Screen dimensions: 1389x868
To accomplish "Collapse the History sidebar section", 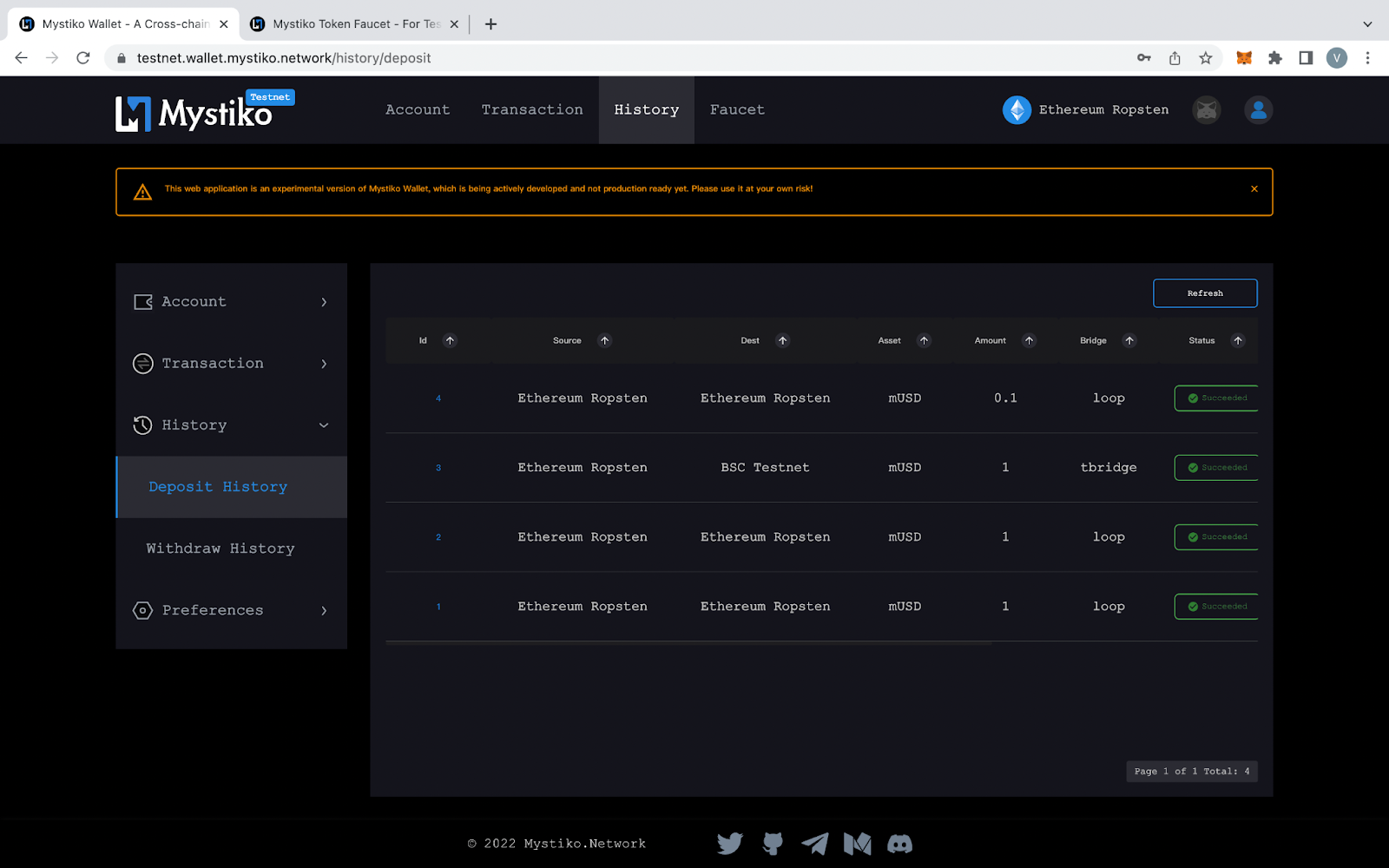I will tap(231, 425).
